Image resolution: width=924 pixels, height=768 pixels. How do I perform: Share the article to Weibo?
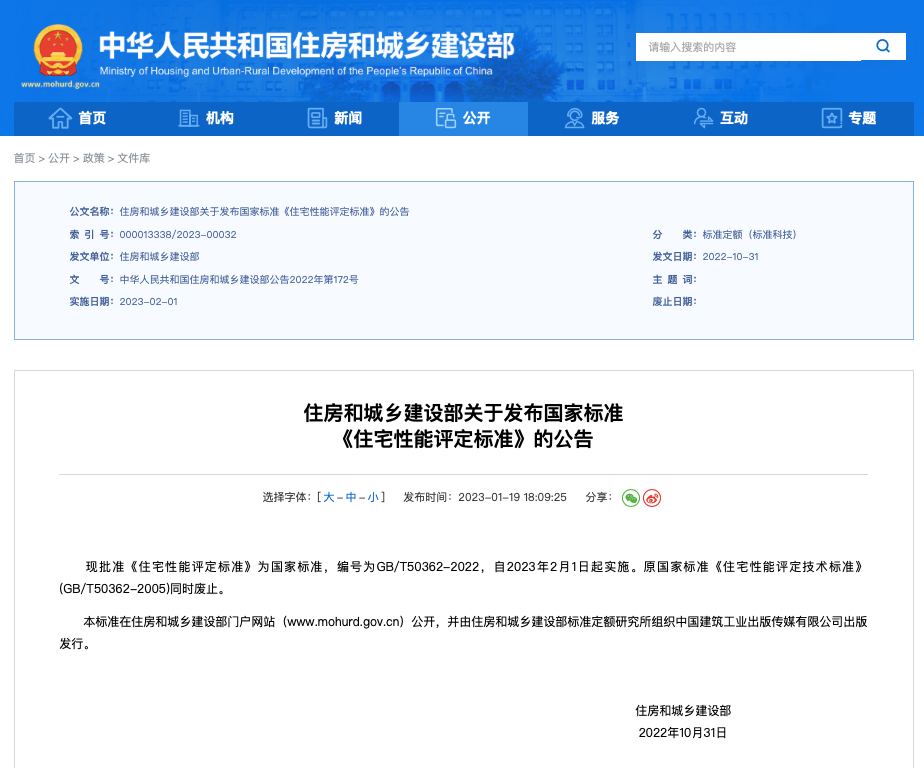[652, 497]
